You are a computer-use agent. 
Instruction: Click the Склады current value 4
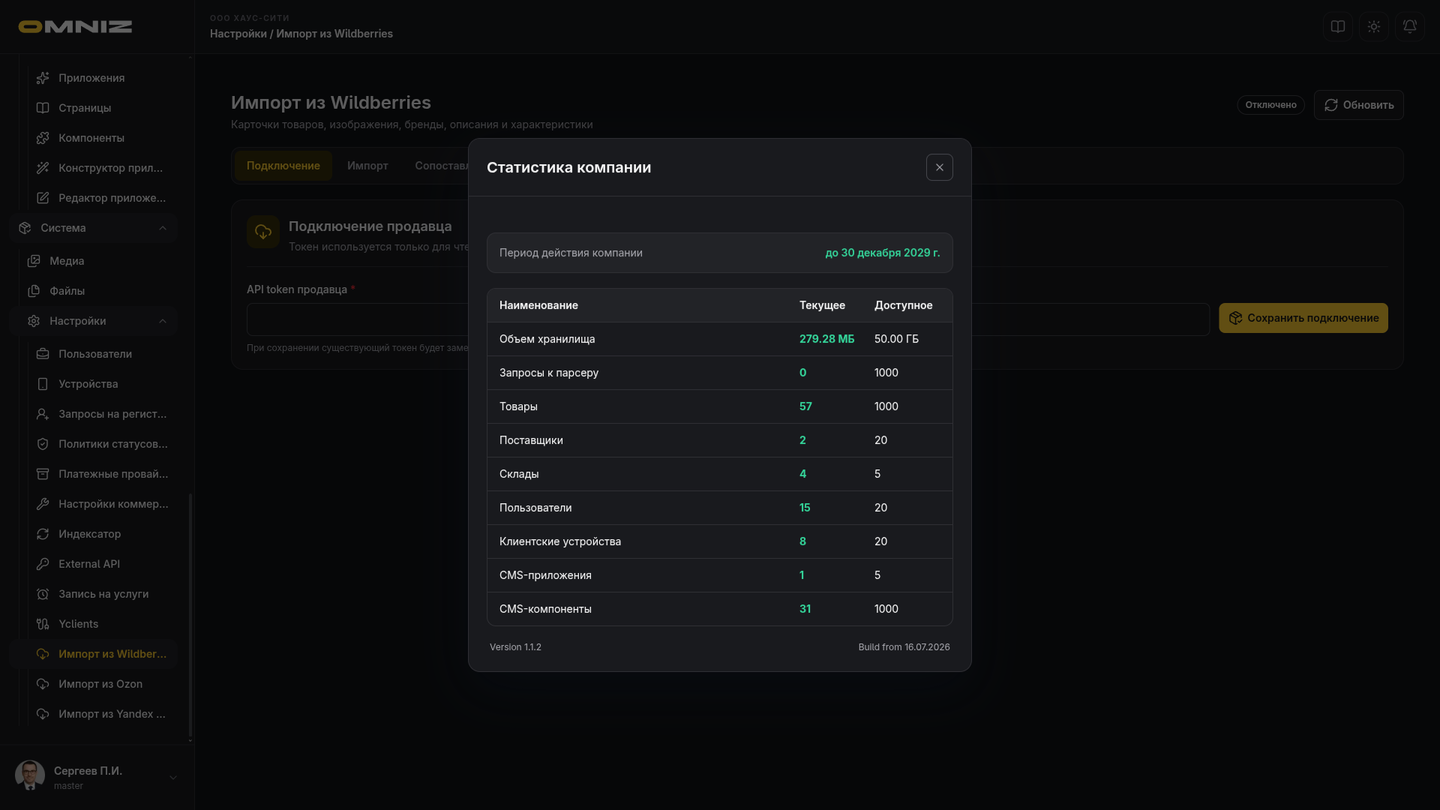click(x=803, y=474)
